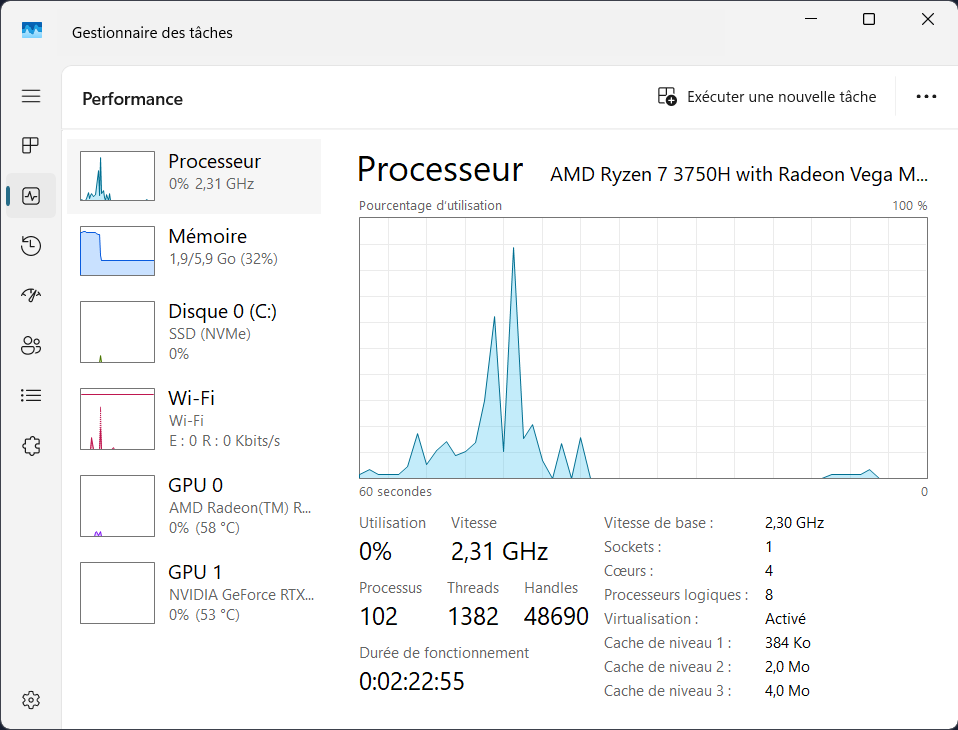The image size is (958, 730).
Task: Open App history via the clock icon
Action: coord(30,245)
